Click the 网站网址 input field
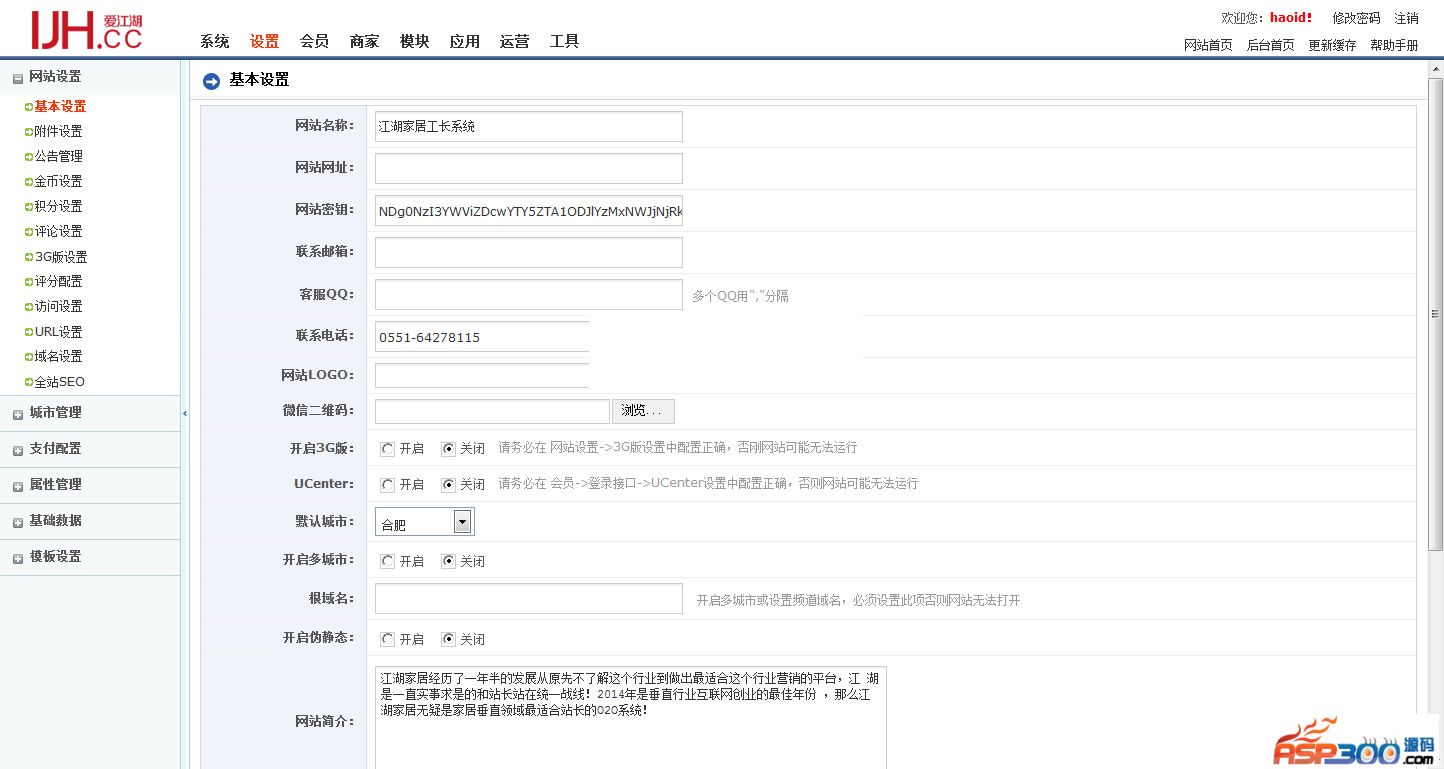The image size is (1444, 769). coord(528,168)
